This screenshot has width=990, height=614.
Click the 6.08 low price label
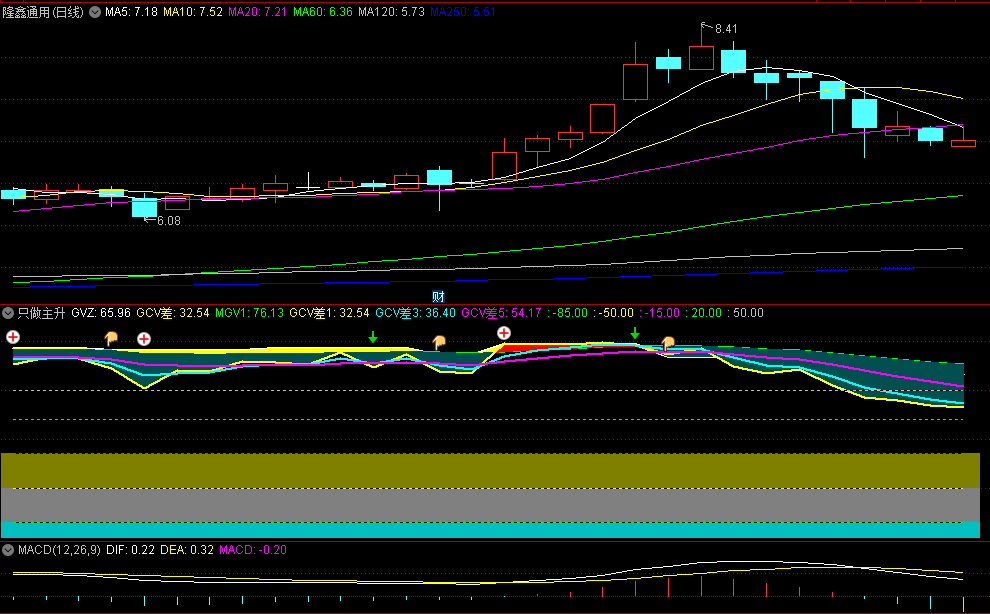[x=169, y=220]
